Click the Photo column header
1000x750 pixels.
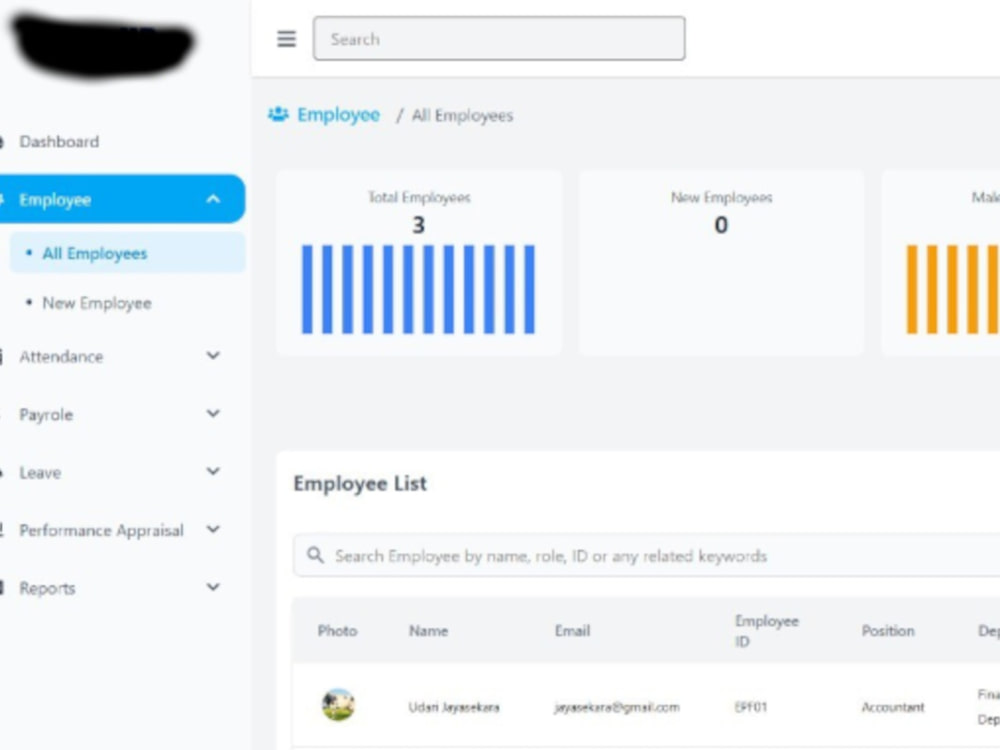coord(337,631)
